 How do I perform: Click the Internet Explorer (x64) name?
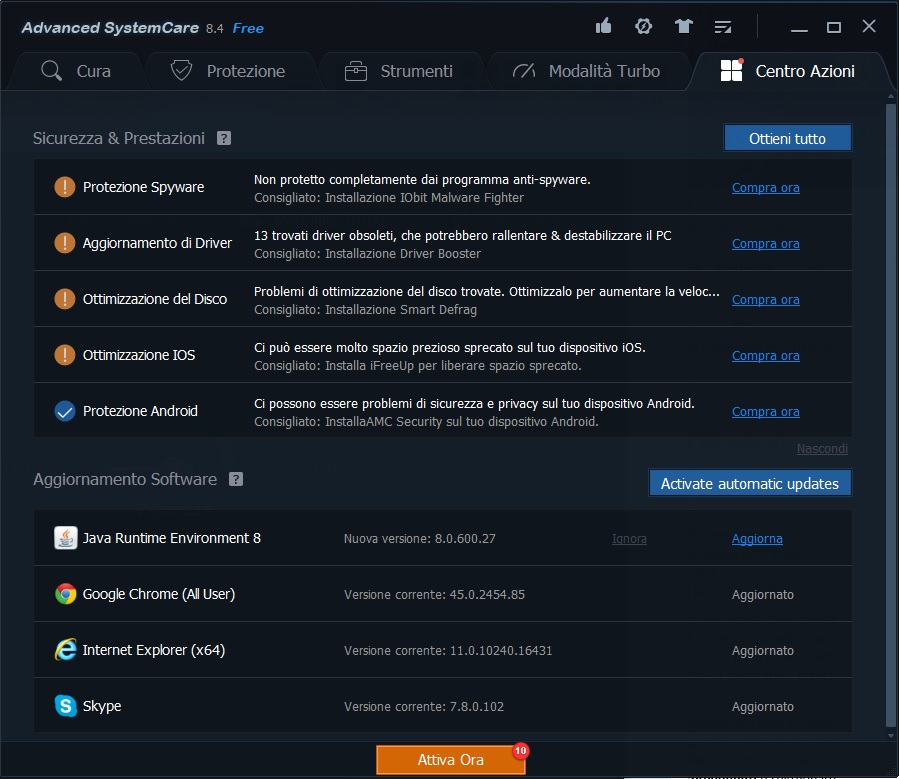coord(154,650)
